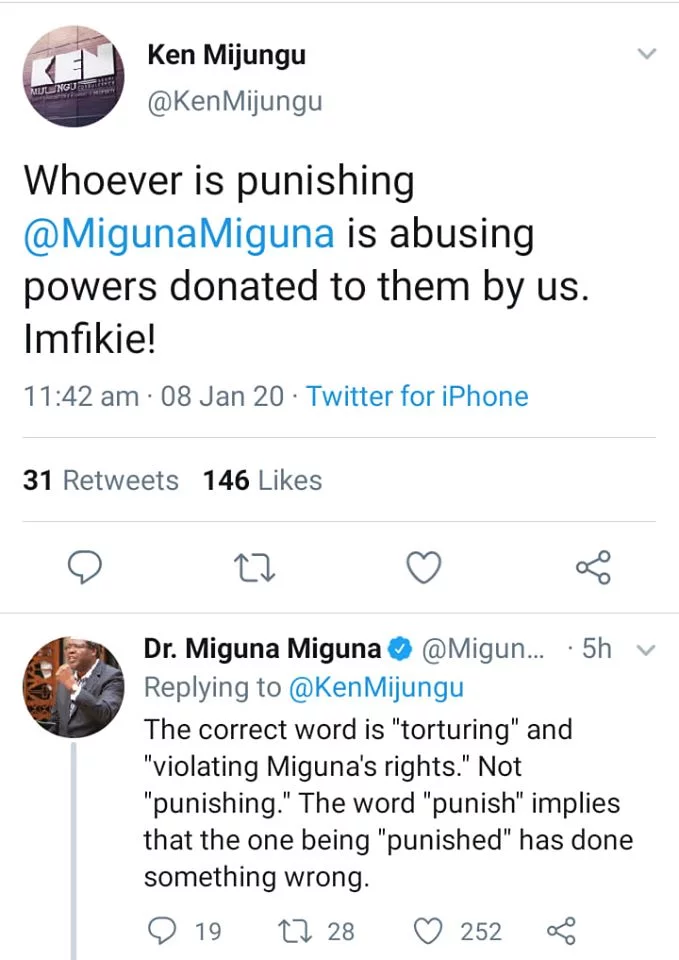
Task: Like Ken Mijungu's main tweet
Action: click(424, 568)
